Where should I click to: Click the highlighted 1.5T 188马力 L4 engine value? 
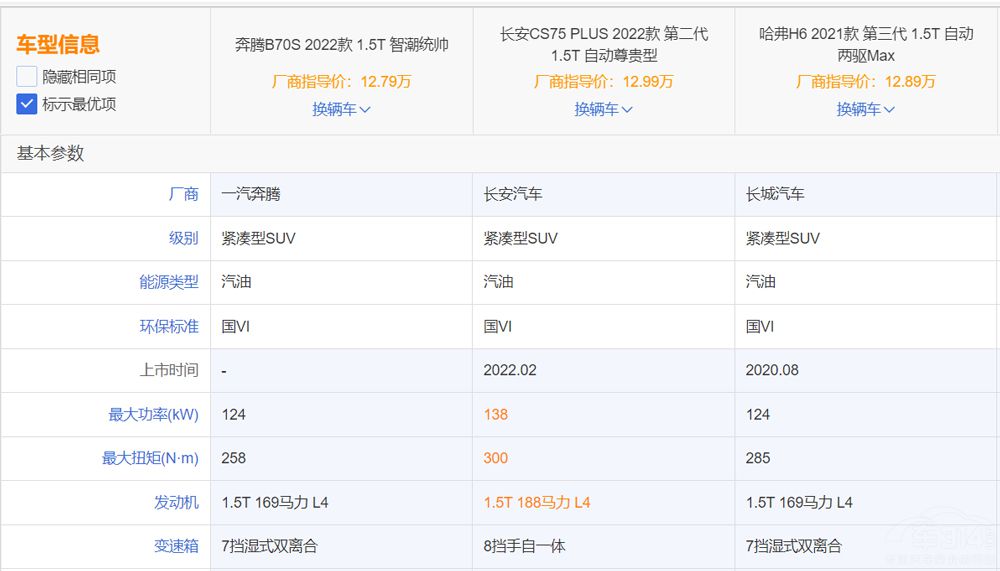coord(537,502)
